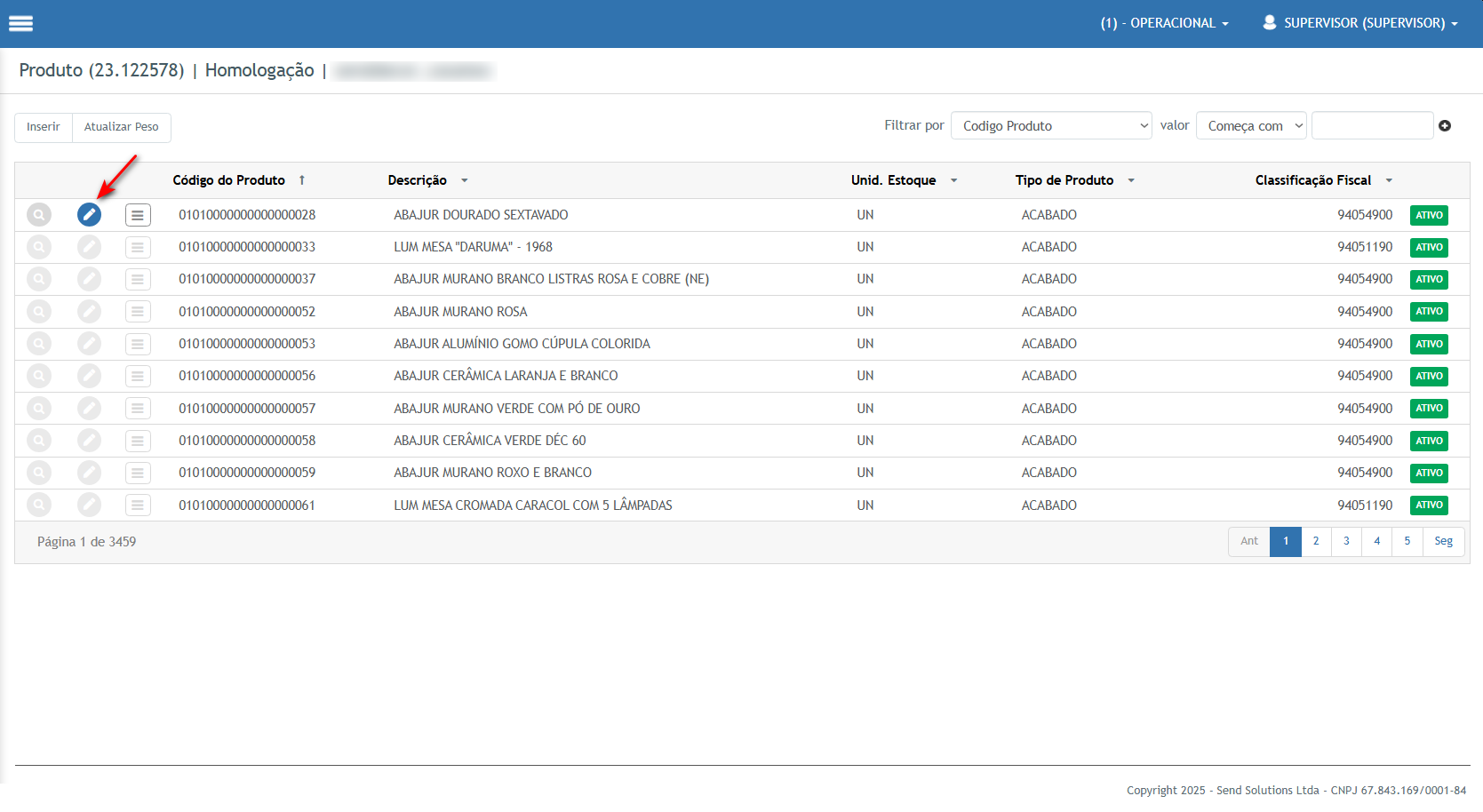
Task: Click the edit pencil for ABAJUR DOURADO SEXTAVADO
Action: pos(89,215)
